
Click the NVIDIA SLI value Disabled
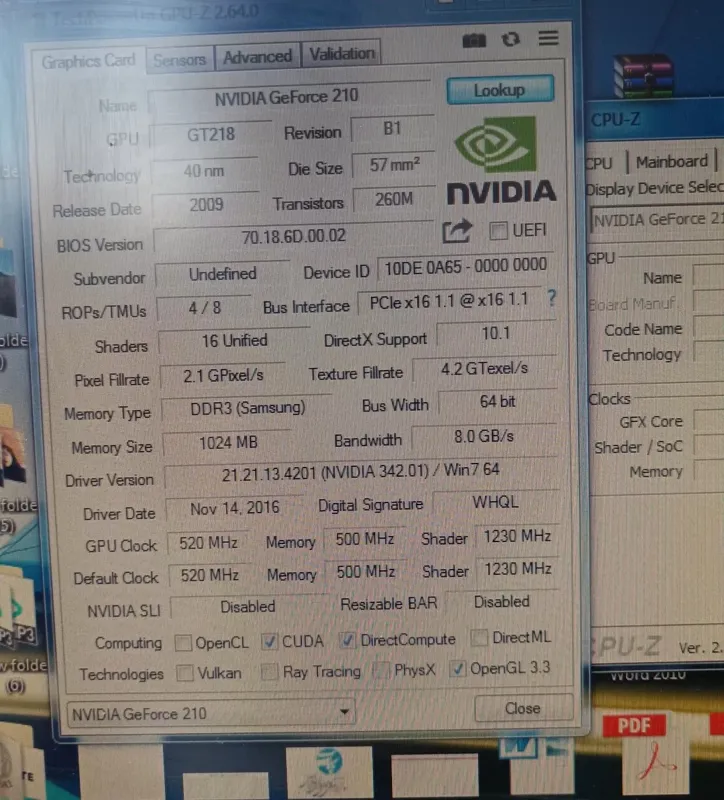[x=248, y=607]
